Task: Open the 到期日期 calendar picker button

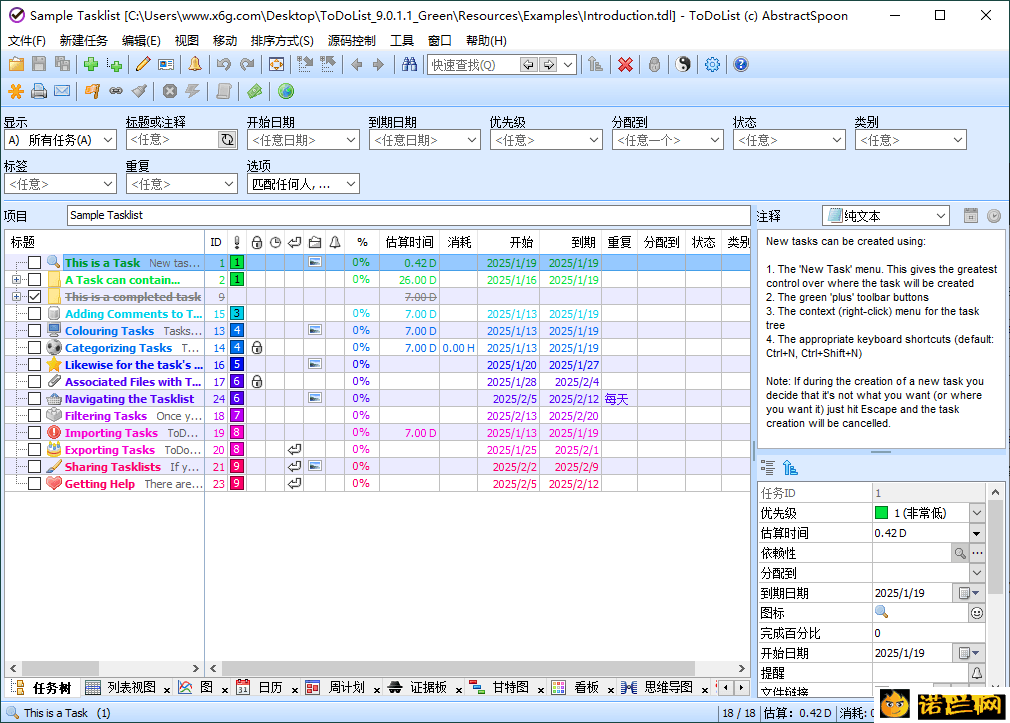Action: coord(969,593)
